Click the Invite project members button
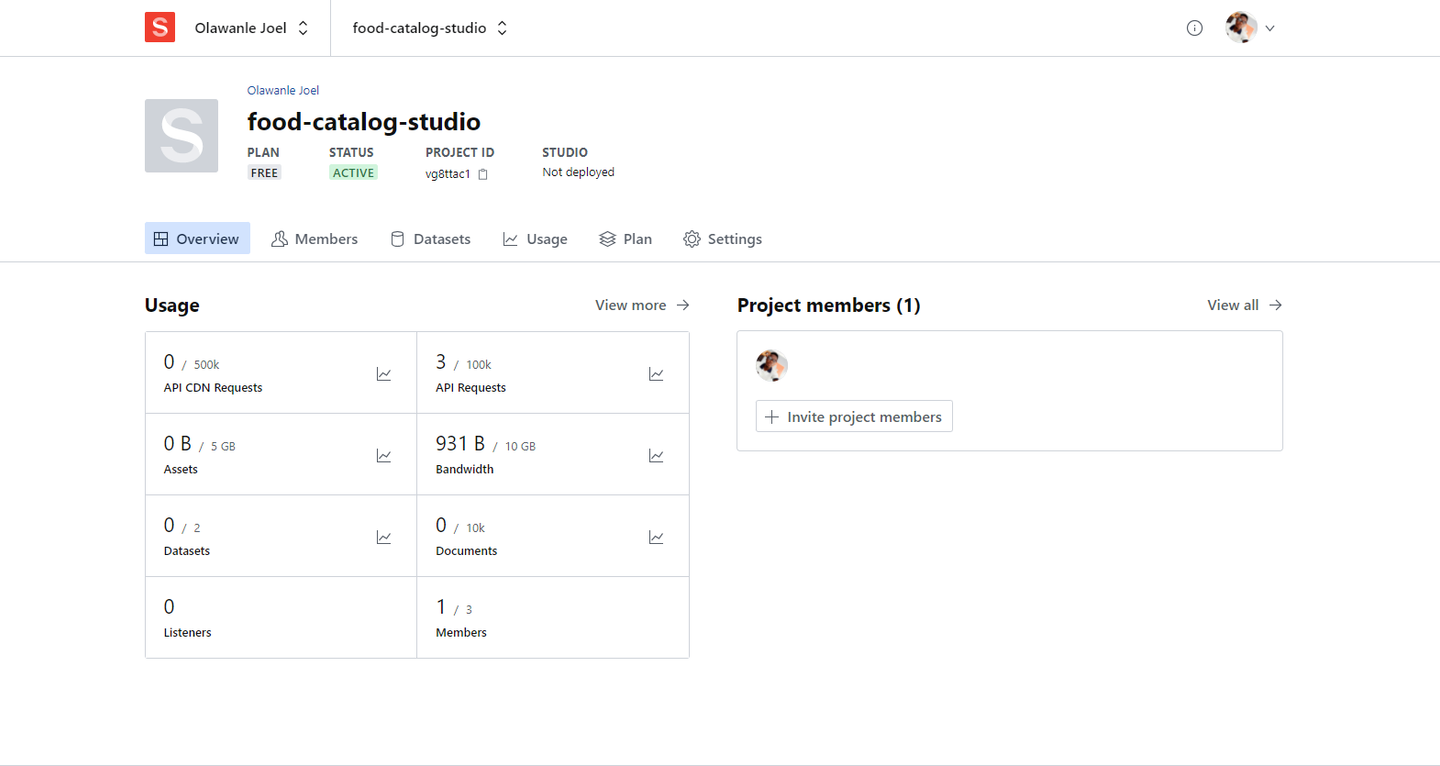 coord(853,416)
